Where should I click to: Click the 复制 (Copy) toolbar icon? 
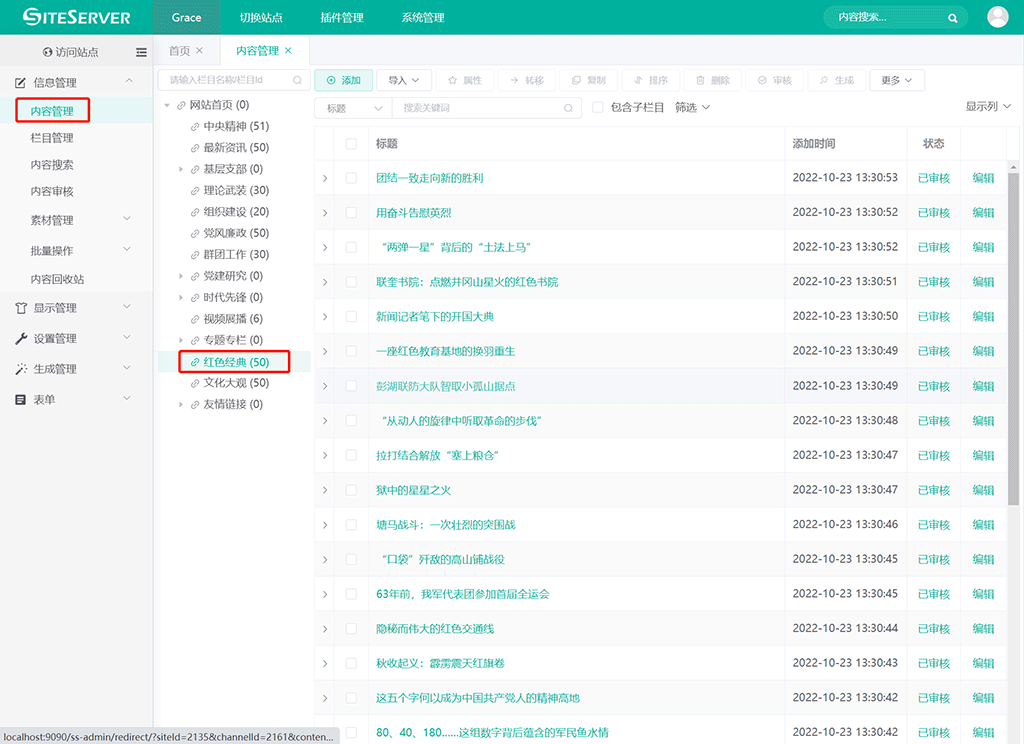[x=588, y=79]
